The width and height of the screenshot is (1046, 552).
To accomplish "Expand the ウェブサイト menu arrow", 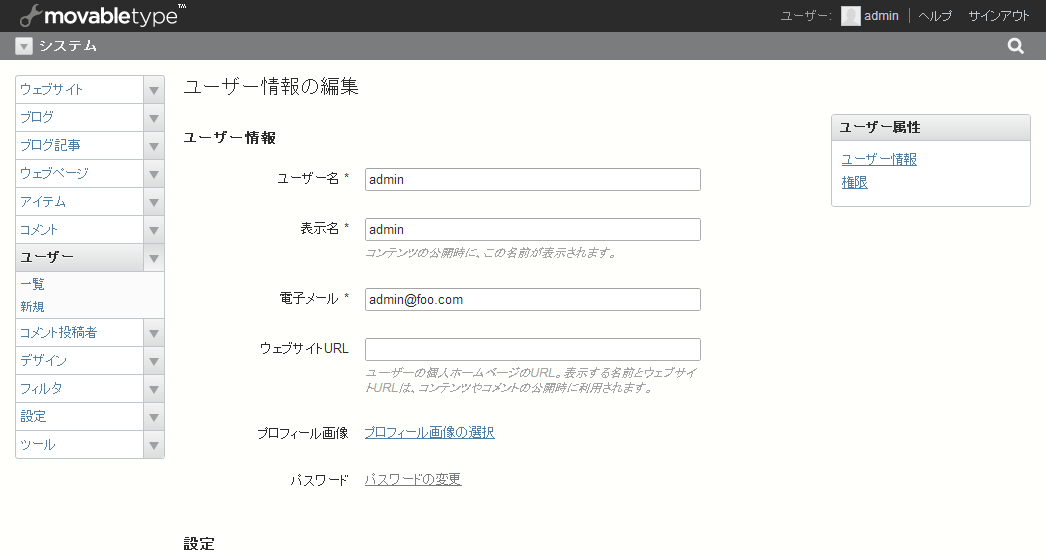I will pyautogui.click(x=153, y=90).
